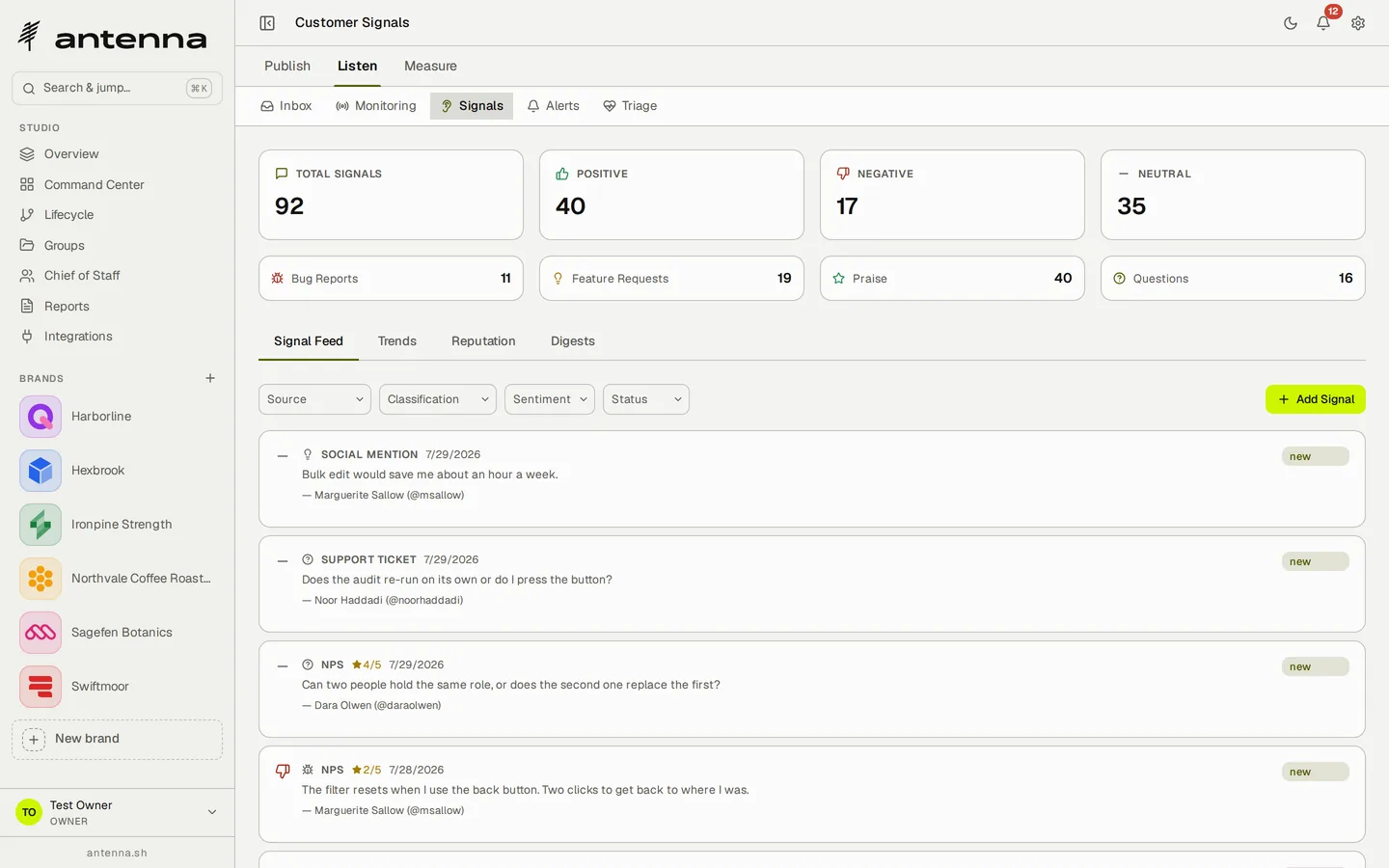Screen dimensions: 1389x868
Task: Open status dropdown on same role signal
Action: click(x=1315, y=667)
